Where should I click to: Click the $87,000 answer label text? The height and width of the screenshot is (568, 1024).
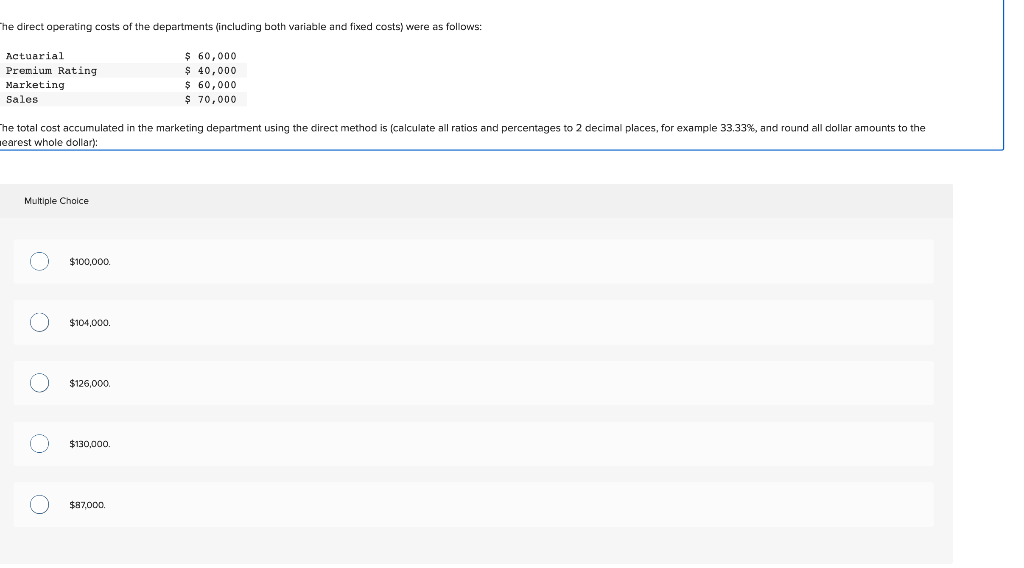tap(88, 505)
